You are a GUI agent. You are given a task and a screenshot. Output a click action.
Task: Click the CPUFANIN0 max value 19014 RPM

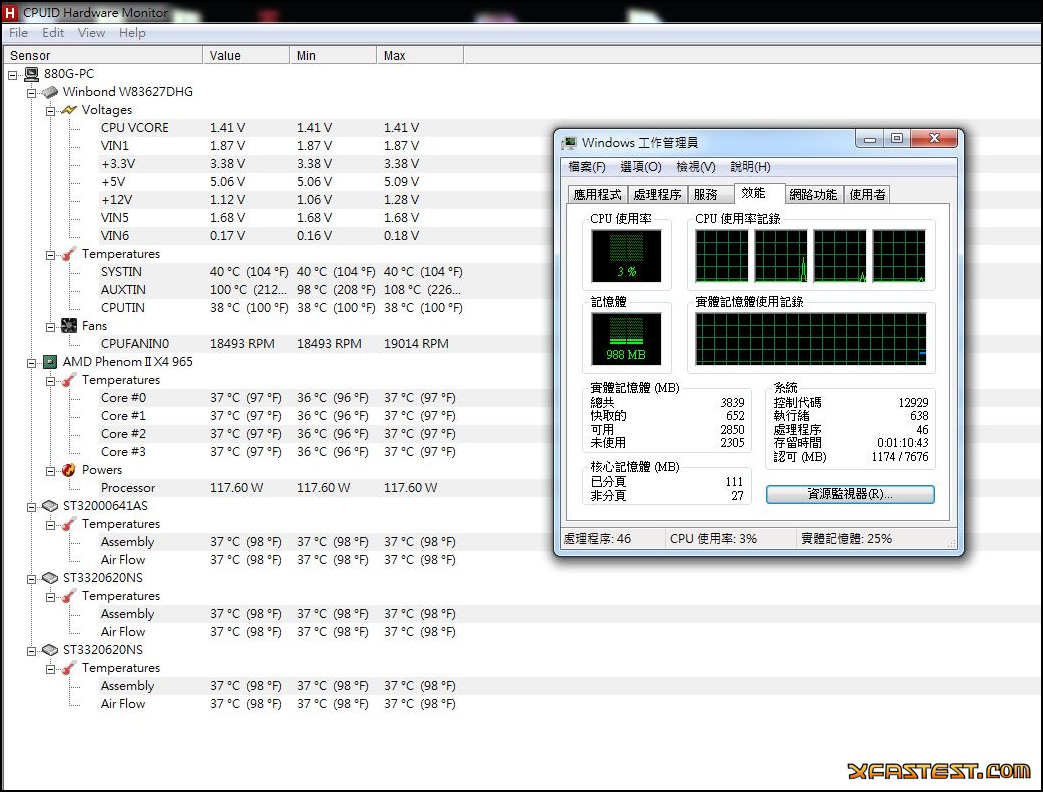point(416,344)
